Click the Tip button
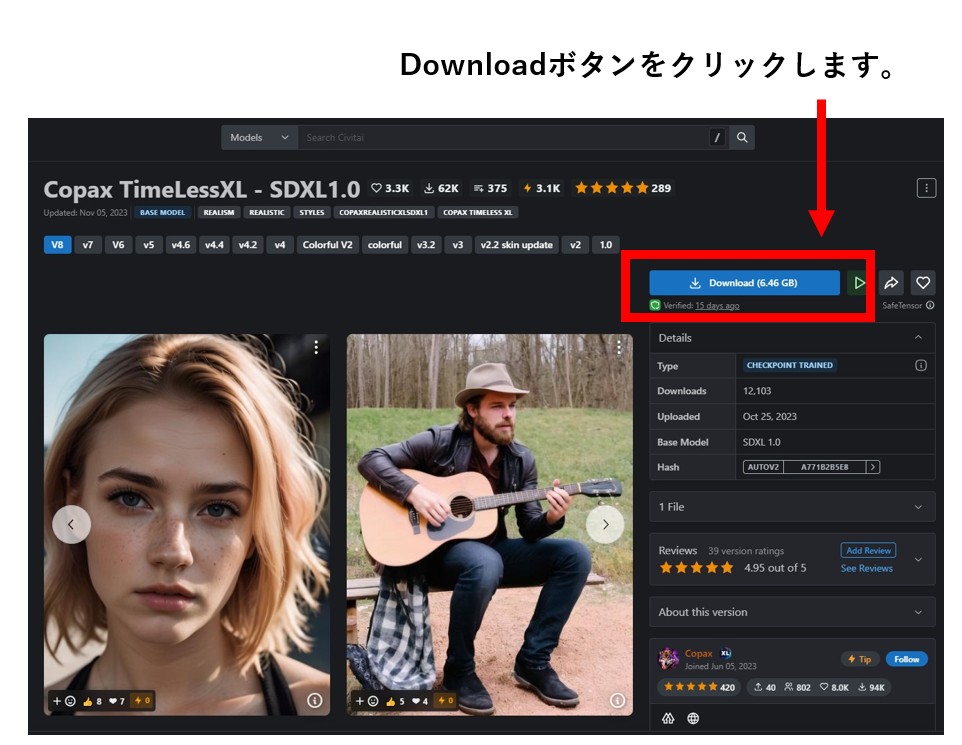The image size is (962, 745). [860, 659]
